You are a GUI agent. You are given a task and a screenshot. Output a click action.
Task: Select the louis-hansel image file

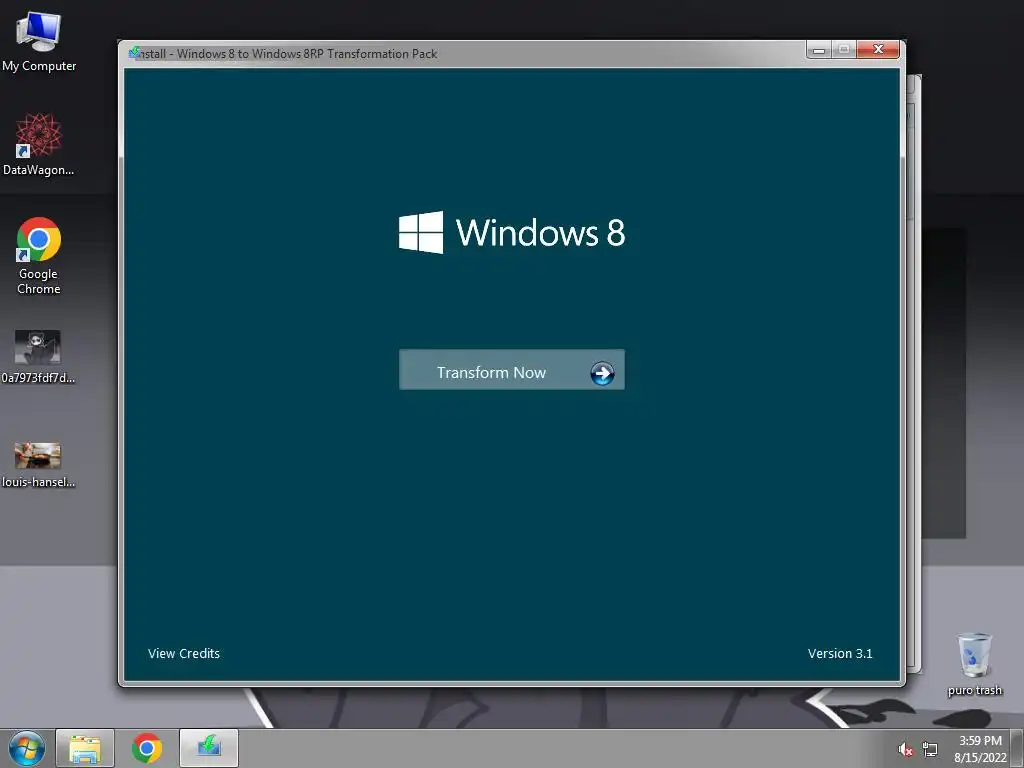click(38, 465)
